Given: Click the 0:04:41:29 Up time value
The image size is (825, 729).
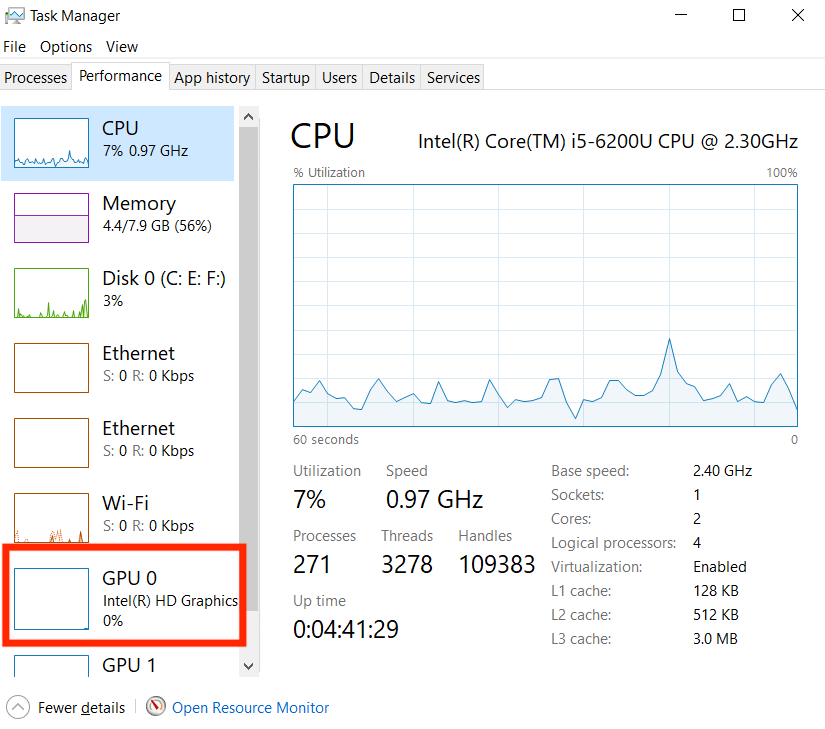Looking at the screenshot, I should click(346, 629).
